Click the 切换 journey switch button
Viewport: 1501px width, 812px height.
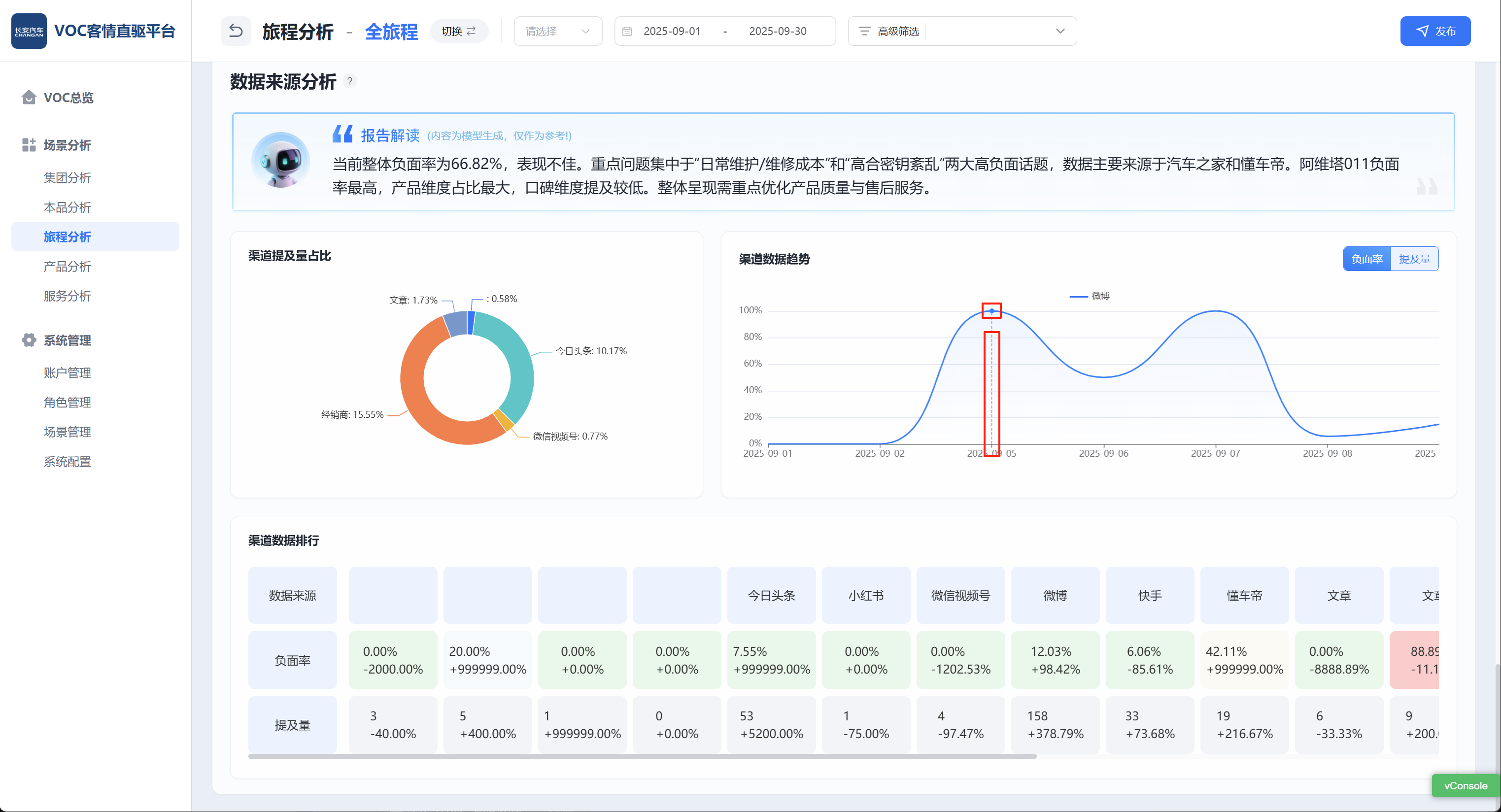pos(459,32)
